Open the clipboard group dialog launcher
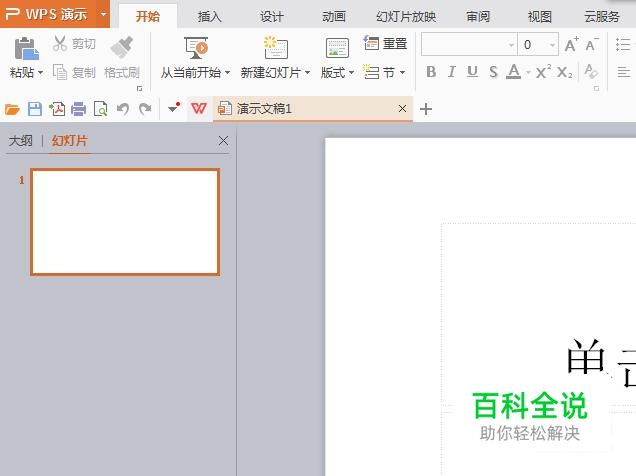The width and height of the screenshot is (636, 476). [140, 89]
